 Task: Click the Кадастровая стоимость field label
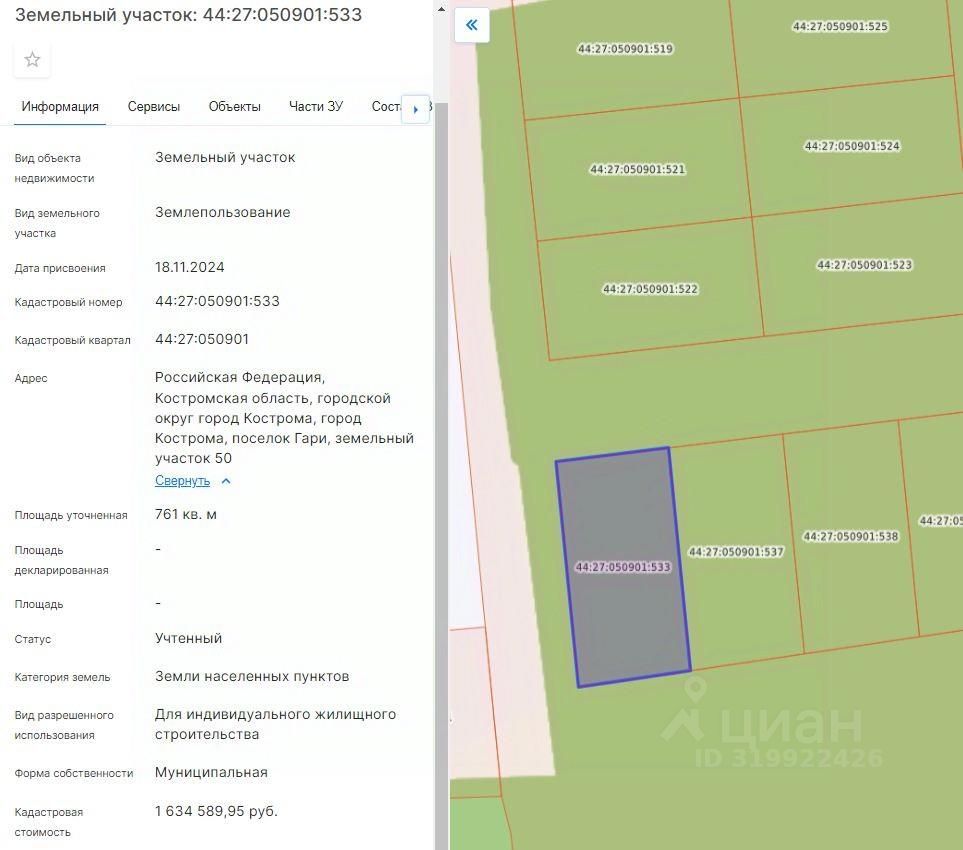(49, 822)
